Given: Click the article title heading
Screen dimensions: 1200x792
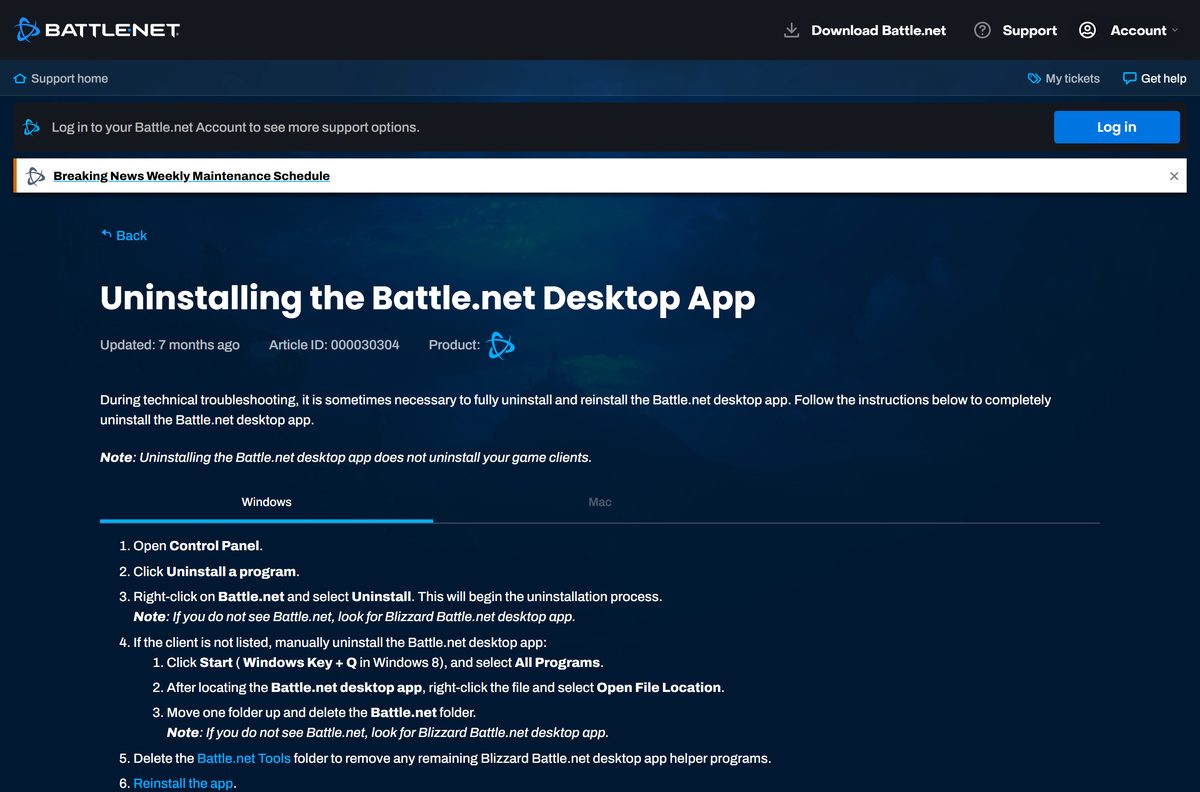Looking at the screenshot, I should tap(427, 298).
